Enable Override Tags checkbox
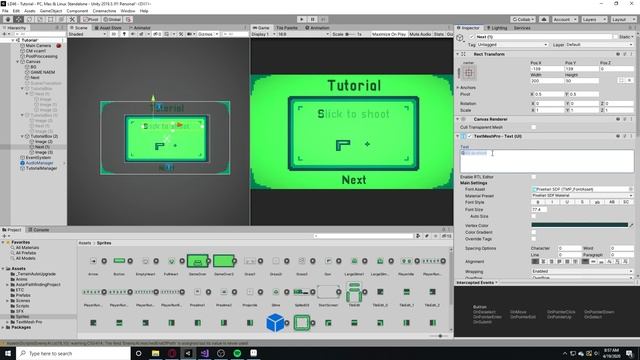640x360 pixels. coord(533,239)
